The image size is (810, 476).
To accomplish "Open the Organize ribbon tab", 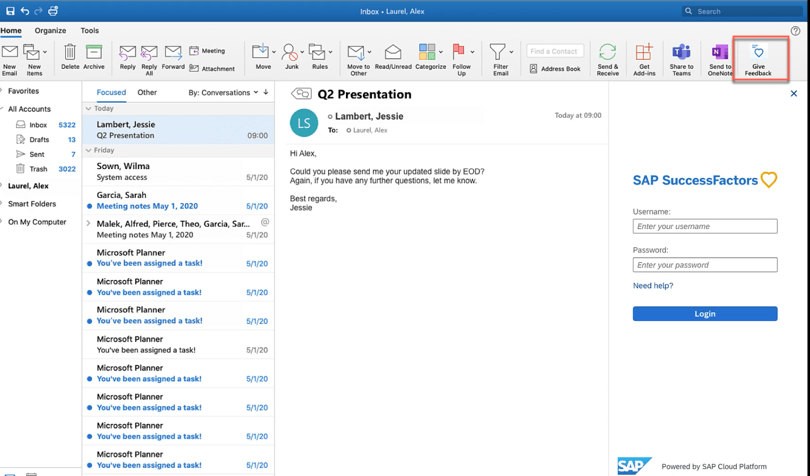I will coord(50,31).
